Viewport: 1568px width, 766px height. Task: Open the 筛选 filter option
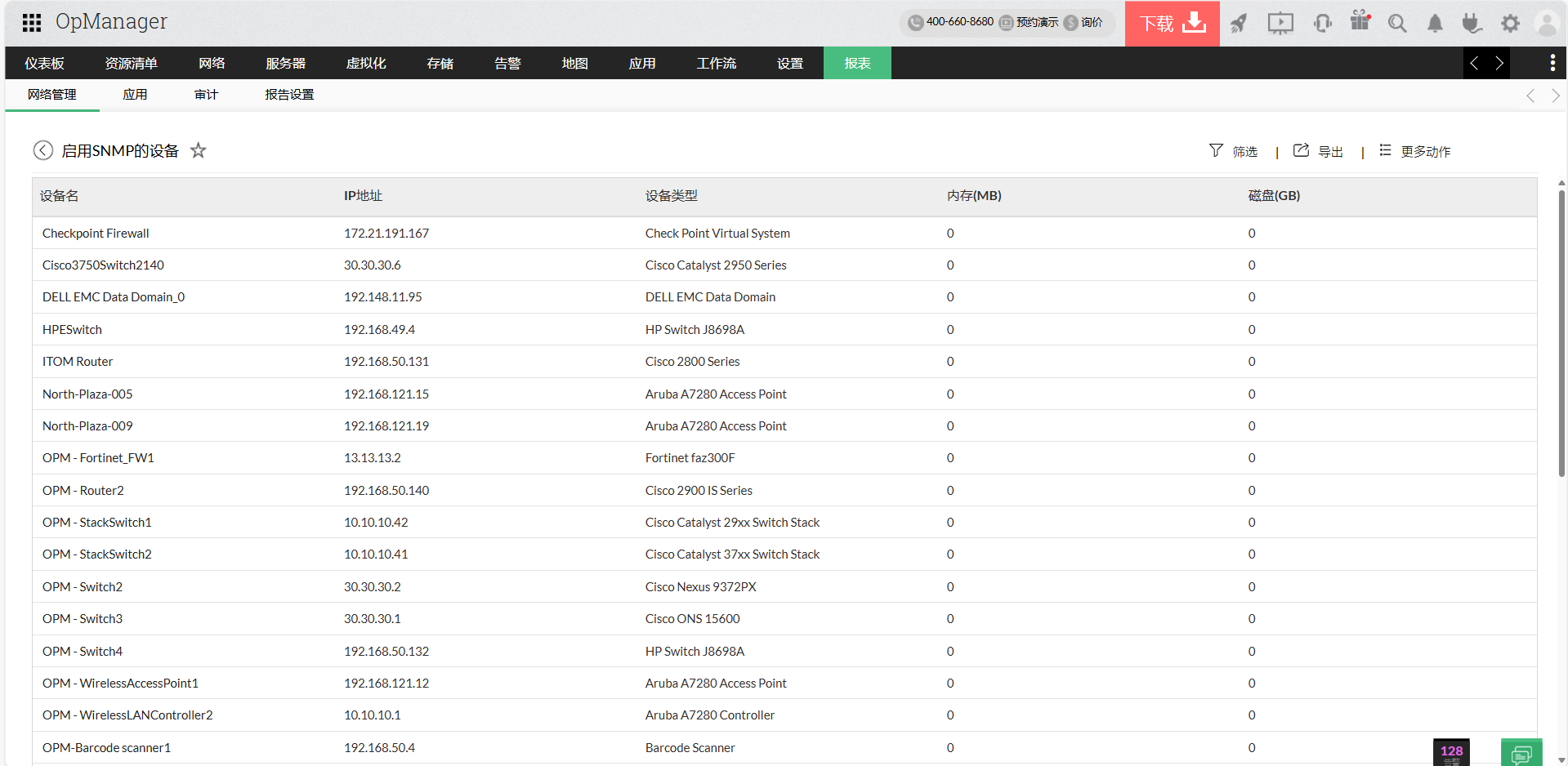click(x=1233, y=151)
